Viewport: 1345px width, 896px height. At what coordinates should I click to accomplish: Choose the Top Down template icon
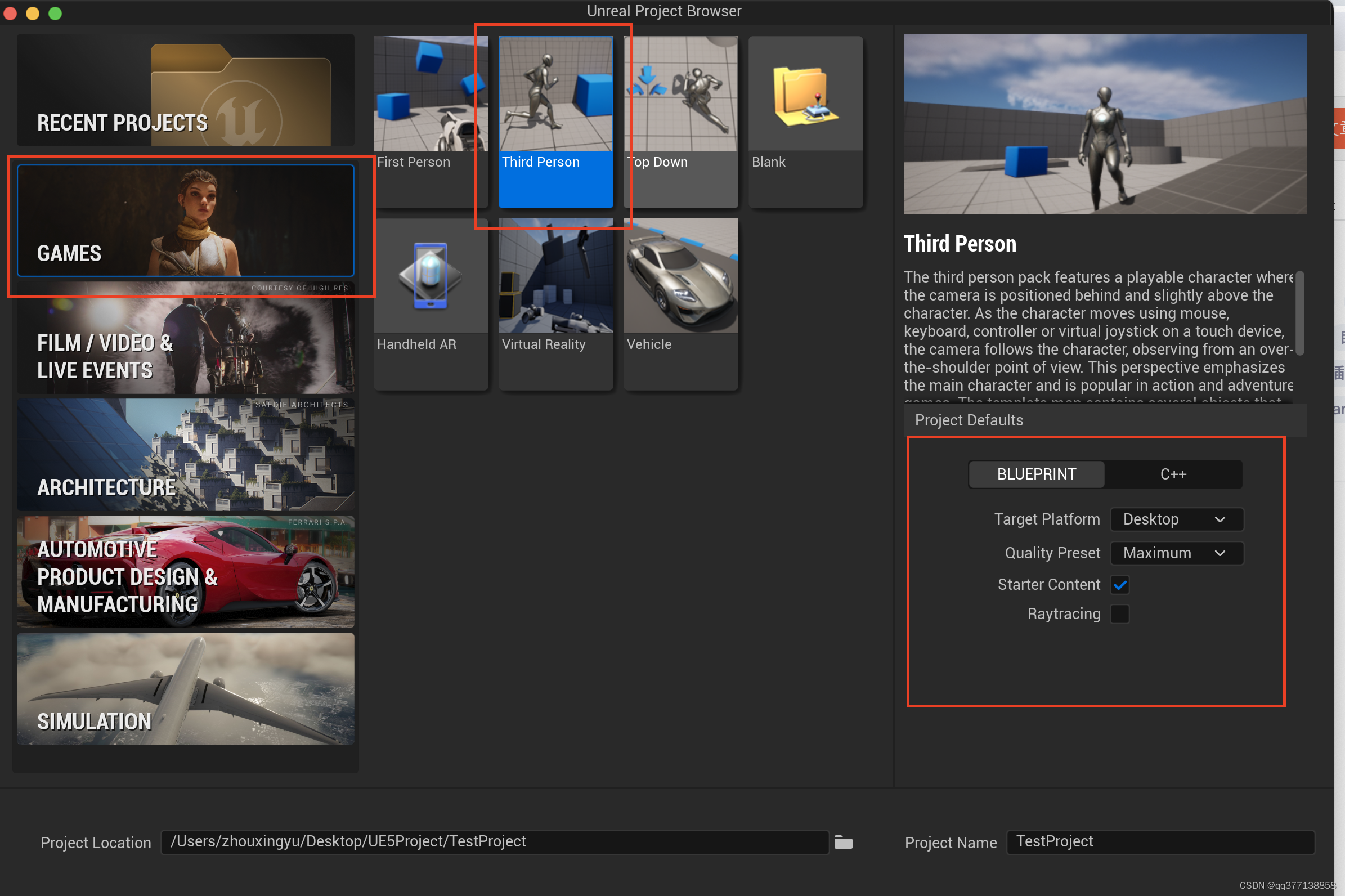pyautogui.click(x=680, y=95)
